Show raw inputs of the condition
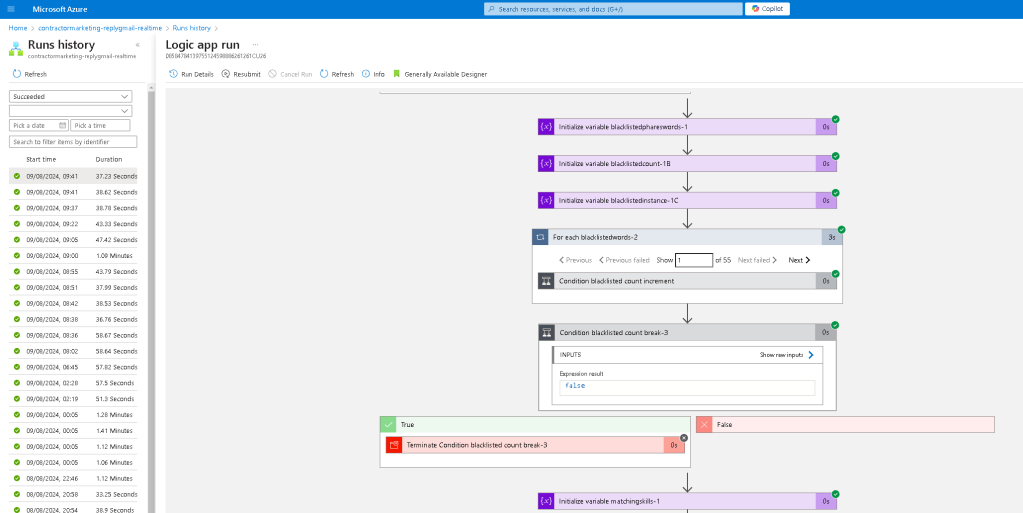Image resolution: width=1023 pixels, height=513 pixels. [787, 355]
